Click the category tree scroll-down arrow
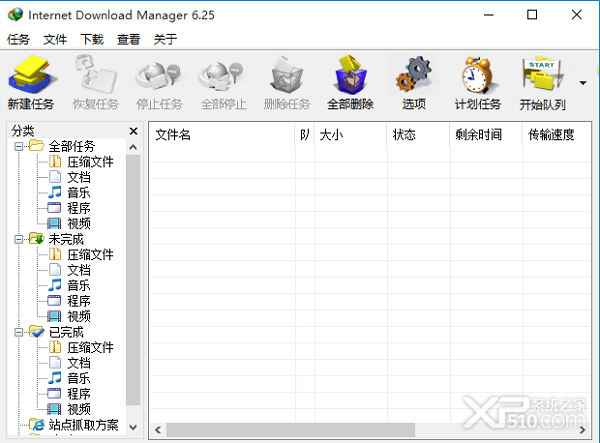Viewport: 600px width, 443px height. click(x=133, y=427)
